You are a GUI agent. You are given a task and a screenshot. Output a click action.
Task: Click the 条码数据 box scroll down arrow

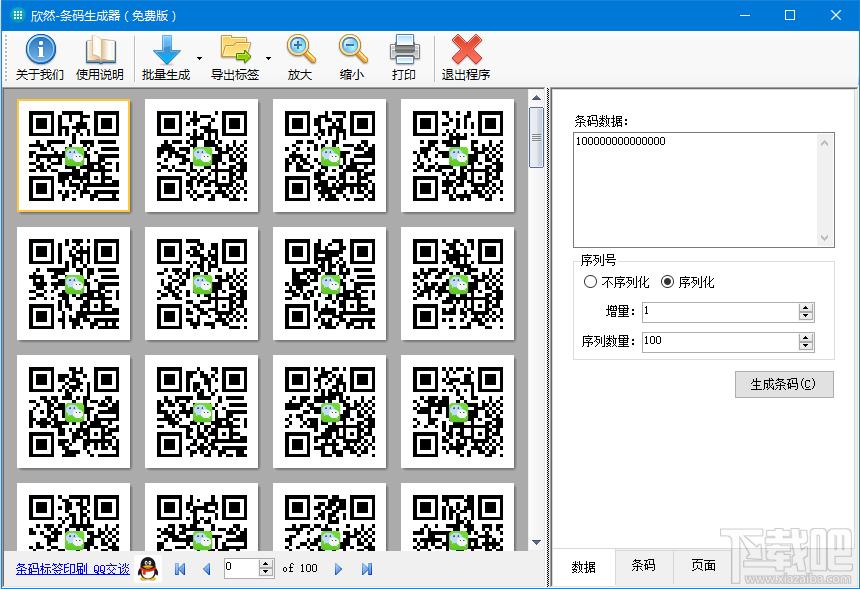pos(825,237)
